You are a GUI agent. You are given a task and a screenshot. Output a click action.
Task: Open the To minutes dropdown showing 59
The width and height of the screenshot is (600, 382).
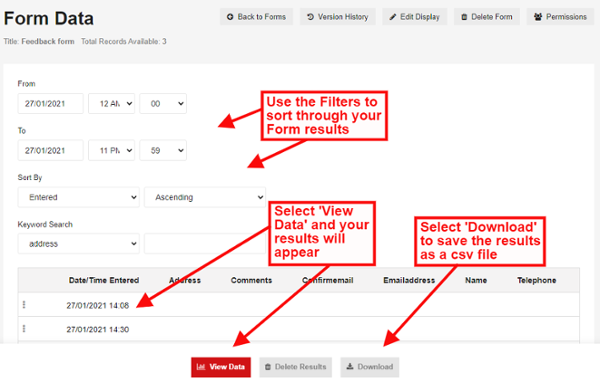pos(163,150)
